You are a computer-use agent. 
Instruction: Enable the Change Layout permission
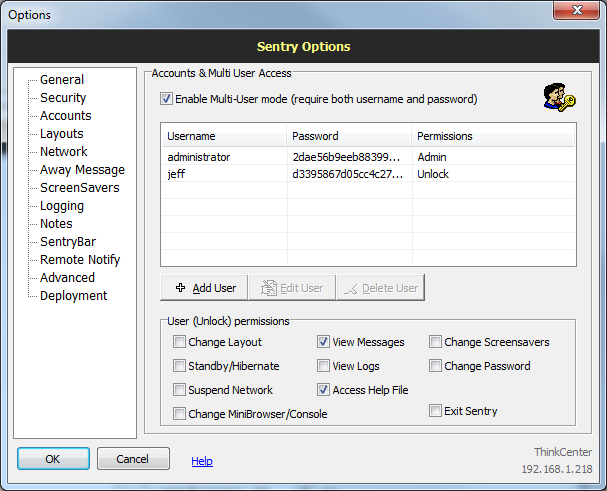[179, 342]
